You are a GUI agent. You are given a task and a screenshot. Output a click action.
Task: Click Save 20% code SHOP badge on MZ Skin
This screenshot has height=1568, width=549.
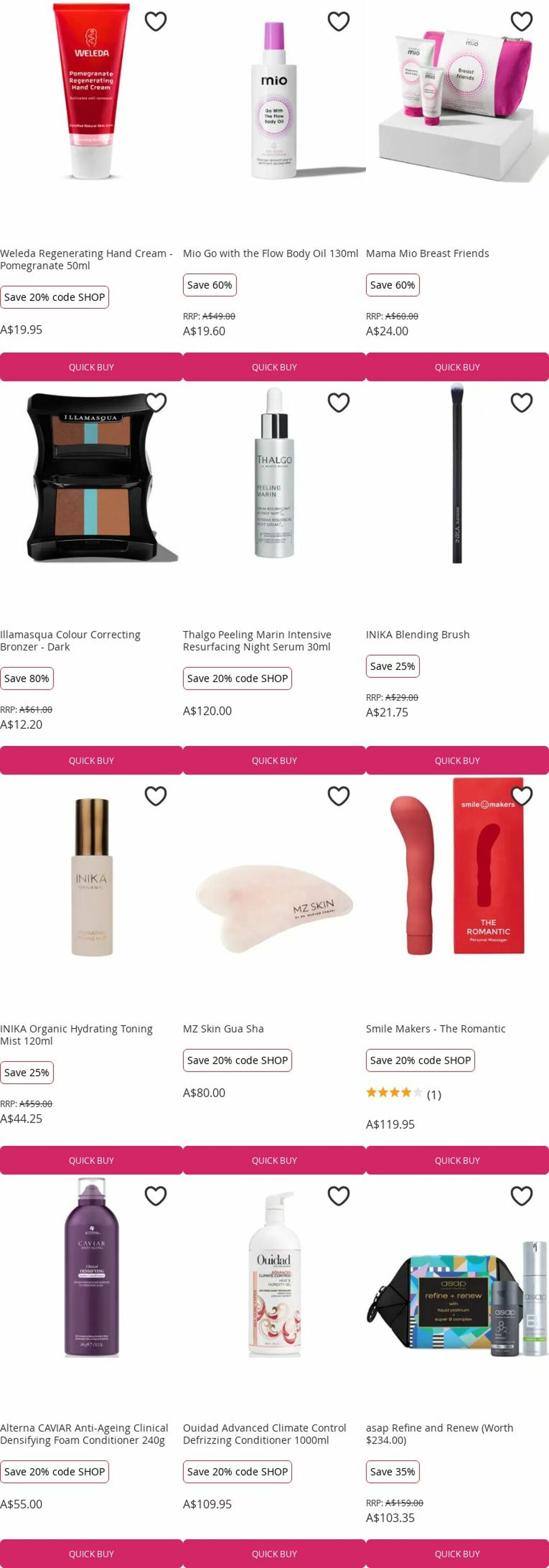tap(237, 1060)
